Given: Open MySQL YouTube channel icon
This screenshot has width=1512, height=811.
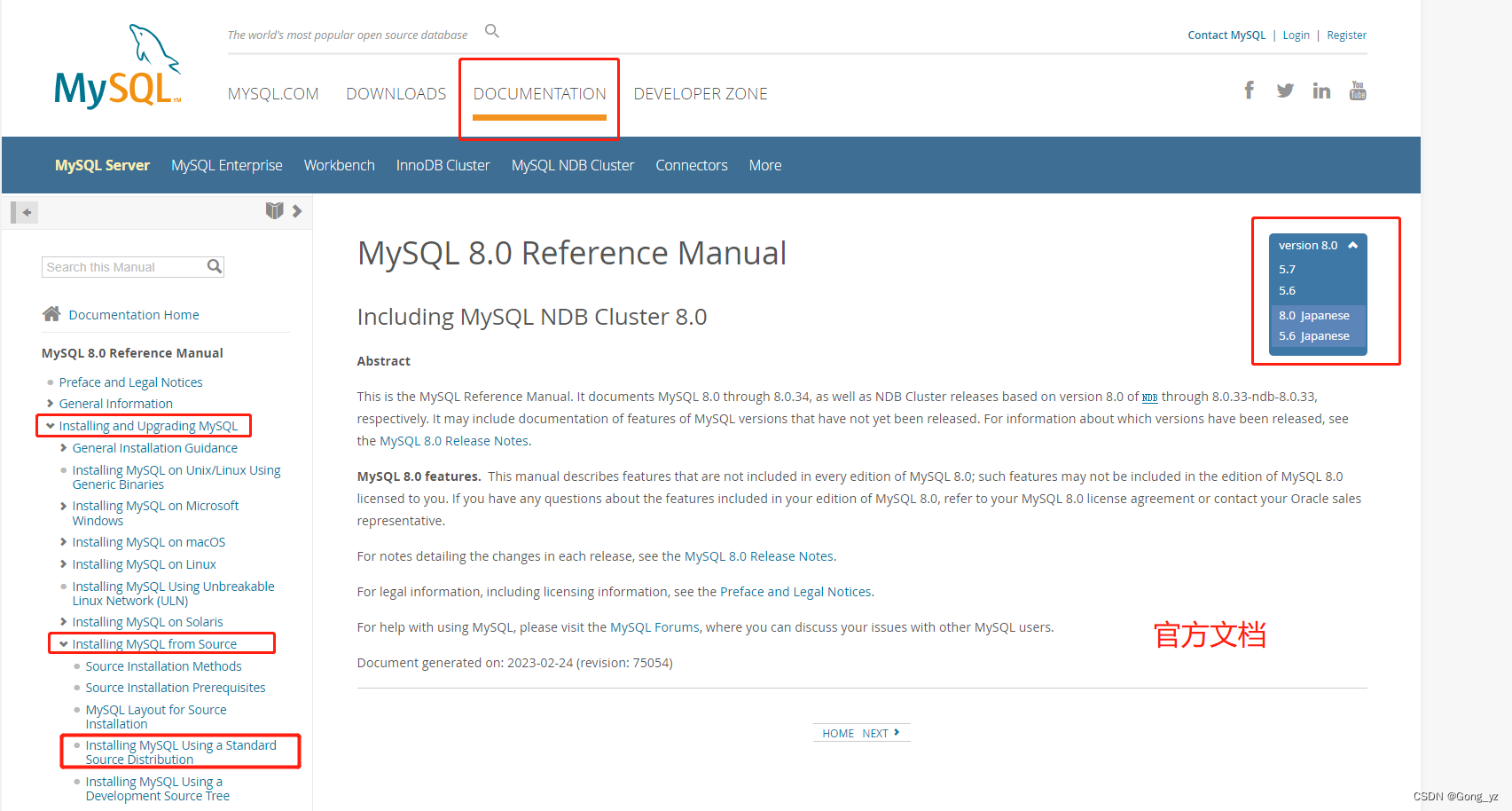Looking at the screenshot, I should [x=1358, y=91].
